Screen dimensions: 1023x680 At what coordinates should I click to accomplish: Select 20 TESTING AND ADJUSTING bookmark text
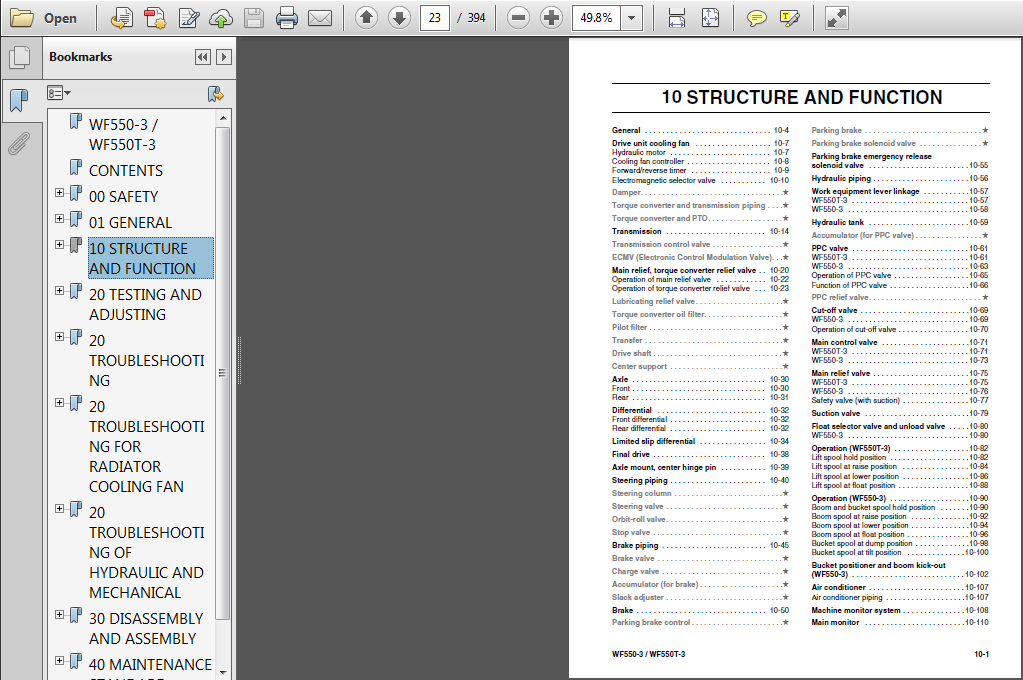click(145, 304)
